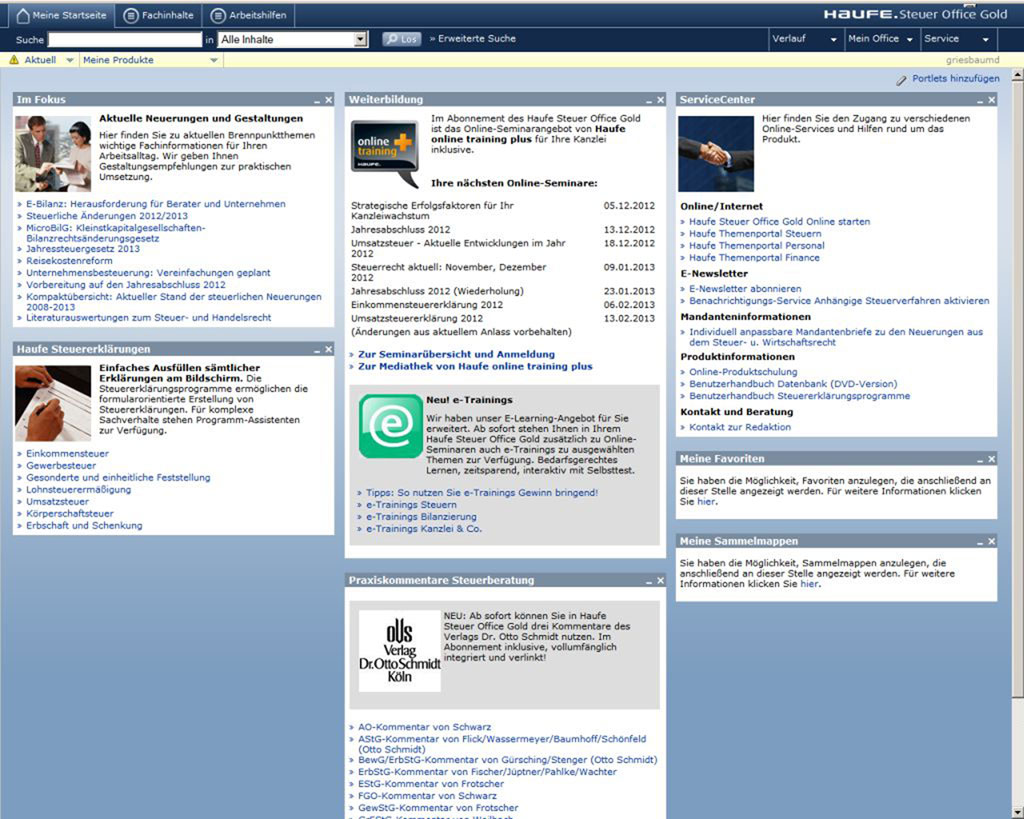Open Steuerliche Änderungen 2012/2013 link
The width and height of the screenshot is (1024, 819).
tap(106, 216)
